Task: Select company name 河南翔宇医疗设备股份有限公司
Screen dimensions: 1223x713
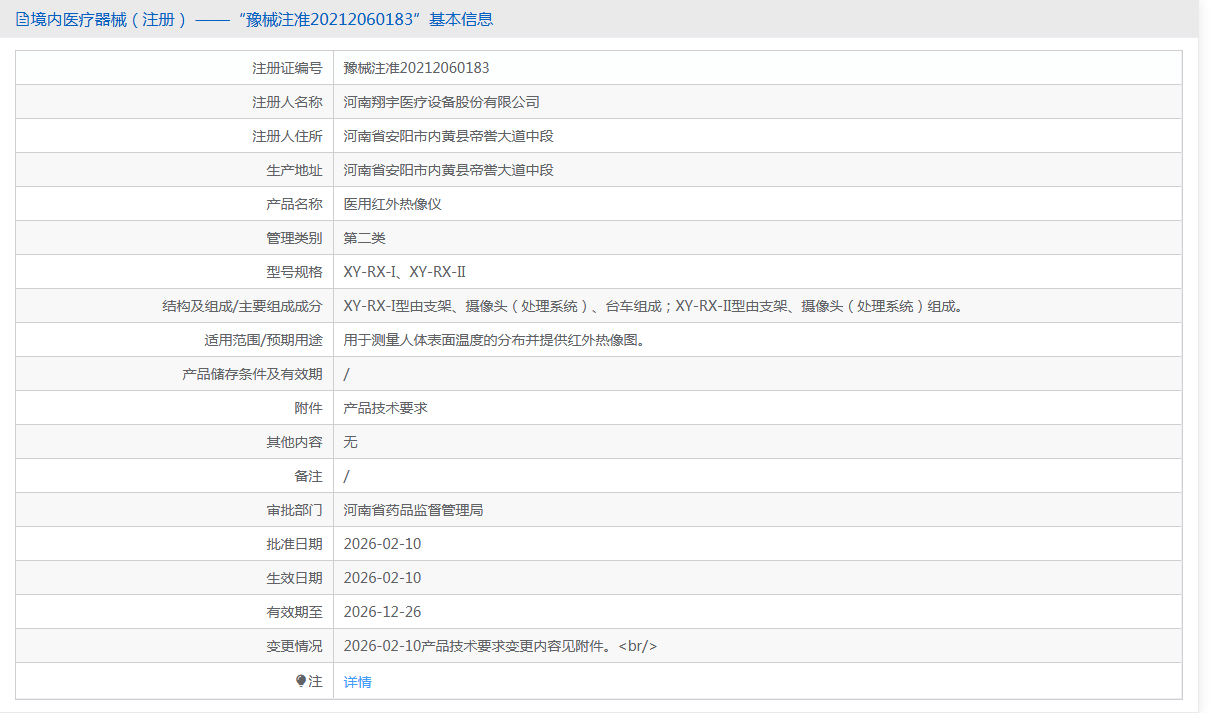Action: pos(441,102)
